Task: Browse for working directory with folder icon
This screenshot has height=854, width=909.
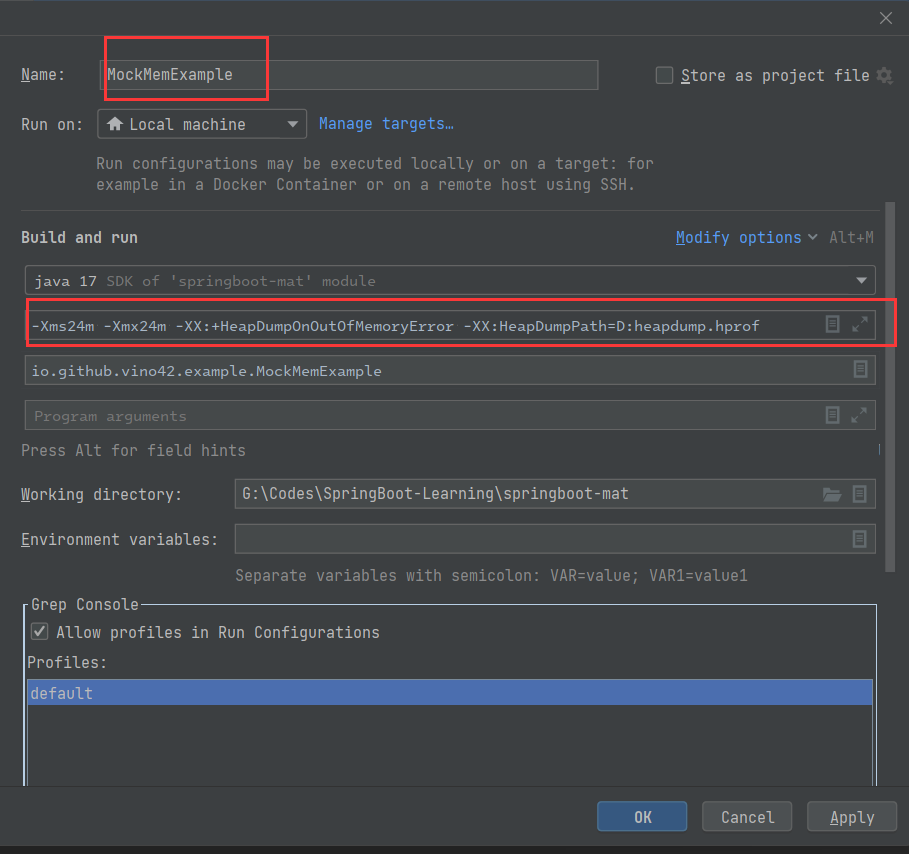Action: click(x=831, y=494)
